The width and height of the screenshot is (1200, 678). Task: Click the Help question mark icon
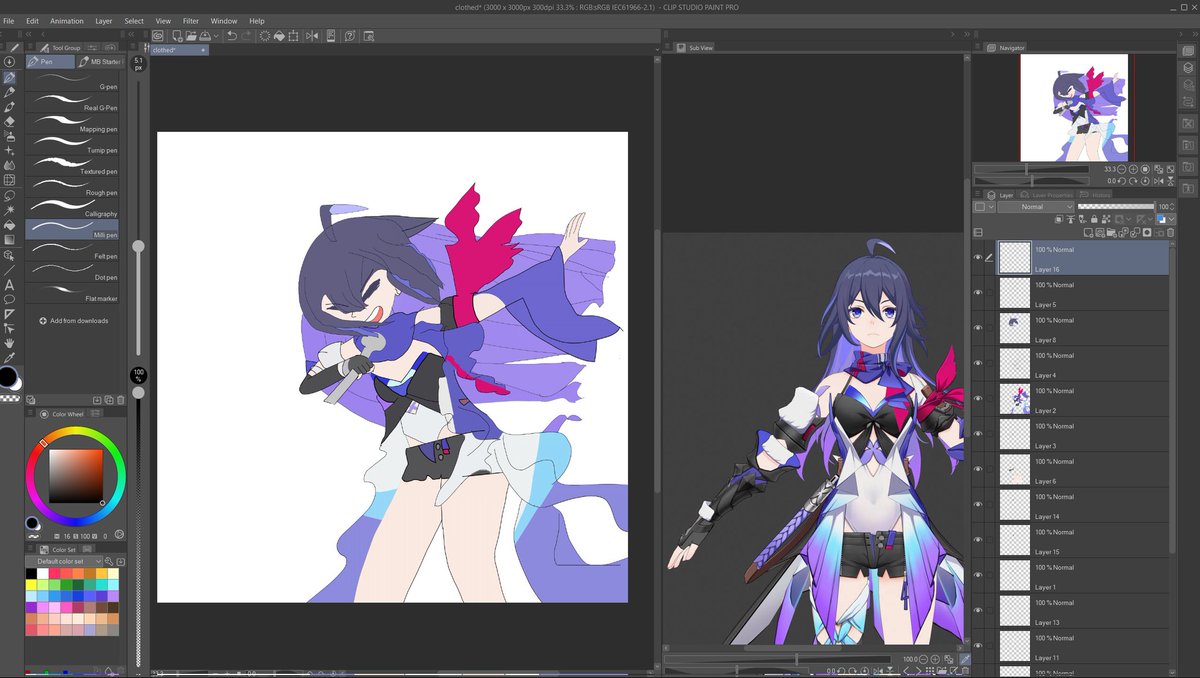point(350,35)
